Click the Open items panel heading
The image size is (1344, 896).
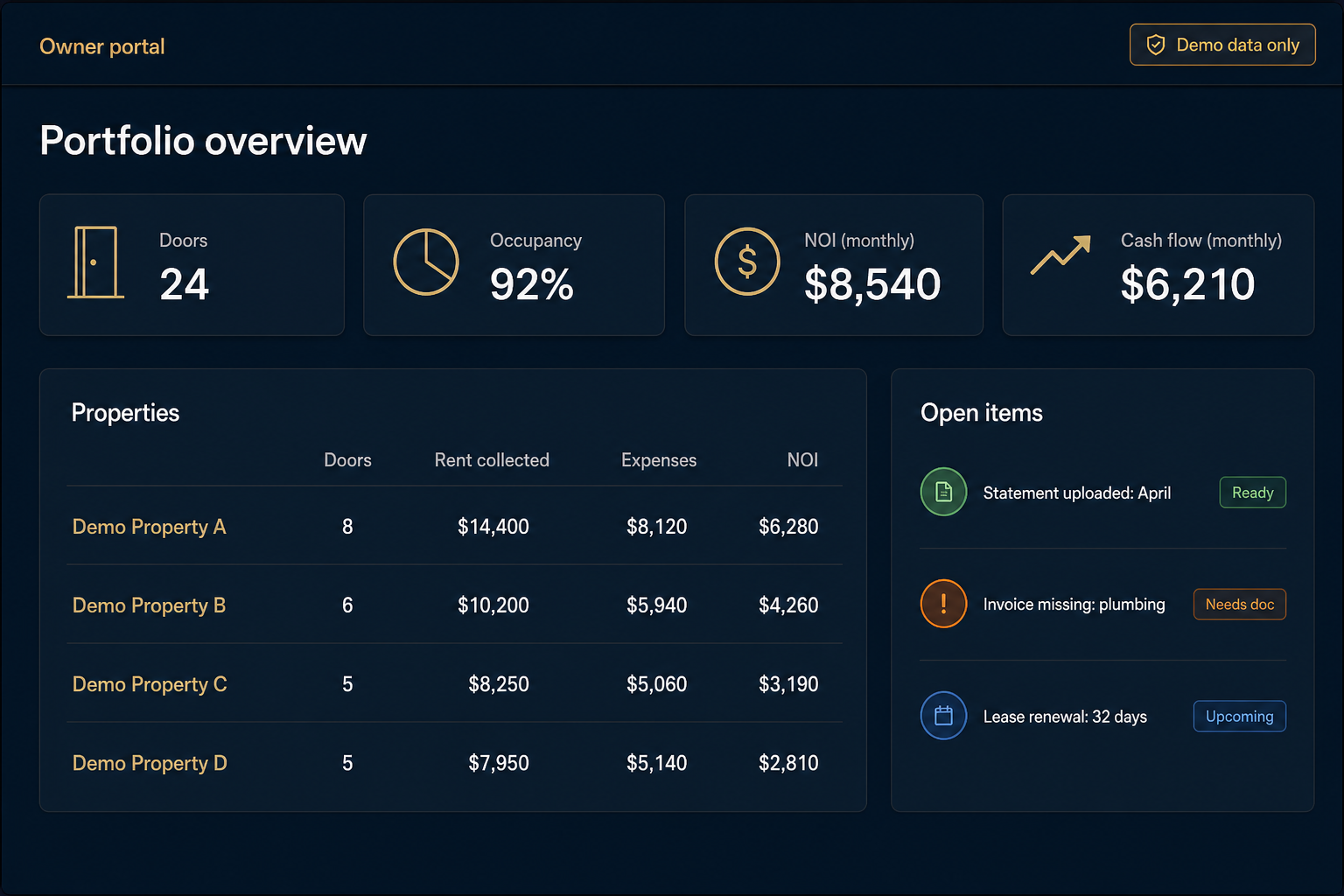click(x=982, y=413)
